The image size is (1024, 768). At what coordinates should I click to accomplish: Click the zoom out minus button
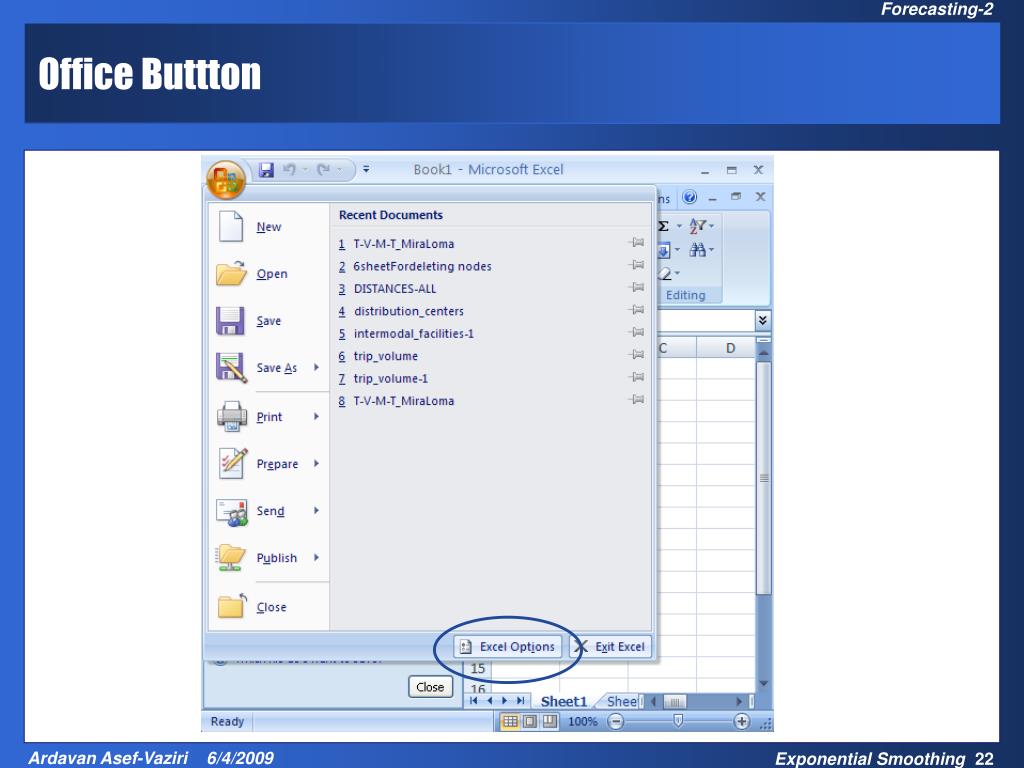tap(615, 722)
